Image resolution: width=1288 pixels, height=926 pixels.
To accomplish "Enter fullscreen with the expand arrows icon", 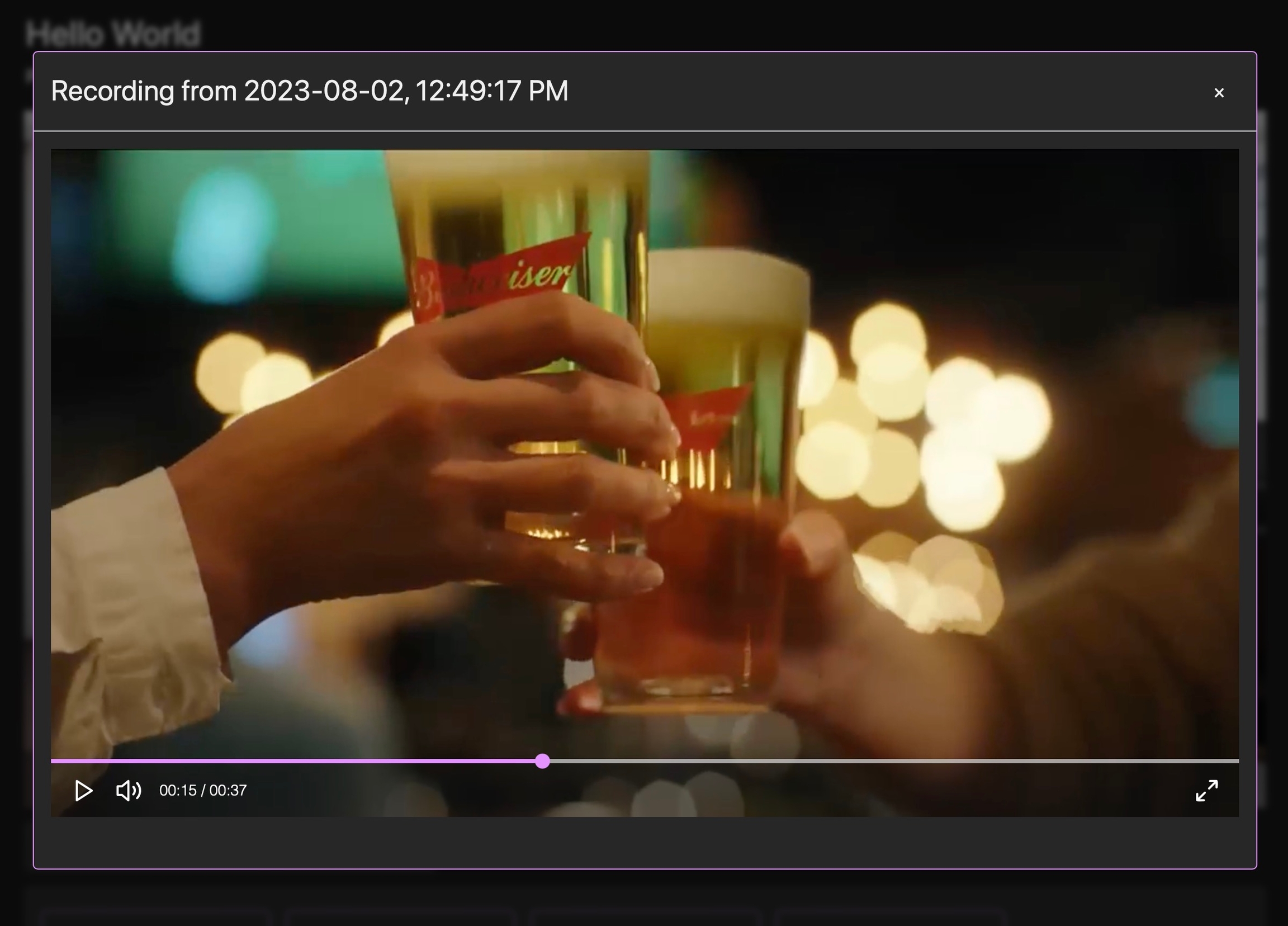I will coord(1206,790).
